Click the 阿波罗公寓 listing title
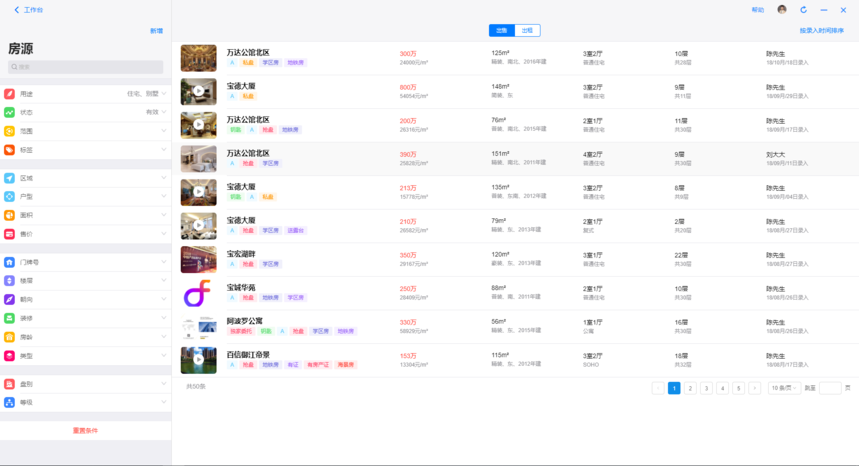The height and width of the screenshot is (466, 859). tap(244, 321)
